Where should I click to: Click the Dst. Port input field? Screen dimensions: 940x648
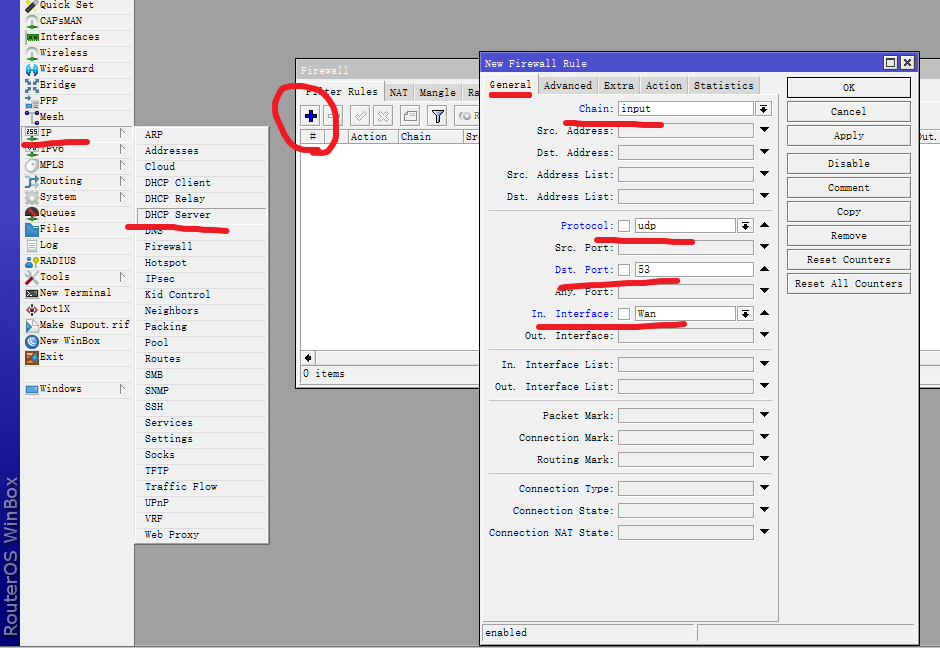694,270
